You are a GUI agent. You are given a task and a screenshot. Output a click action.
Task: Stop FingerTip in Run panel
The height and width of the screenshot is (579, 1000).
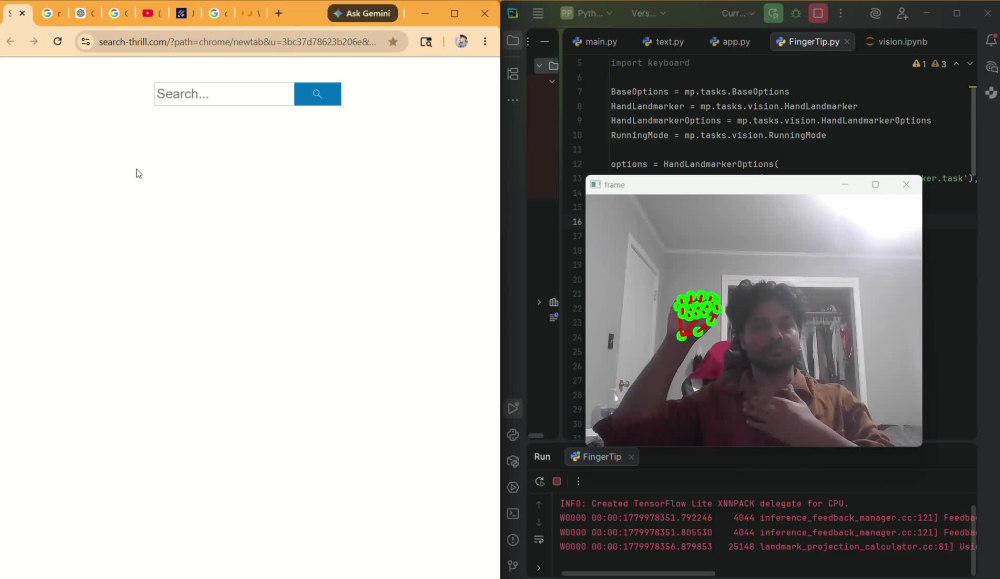557,481
